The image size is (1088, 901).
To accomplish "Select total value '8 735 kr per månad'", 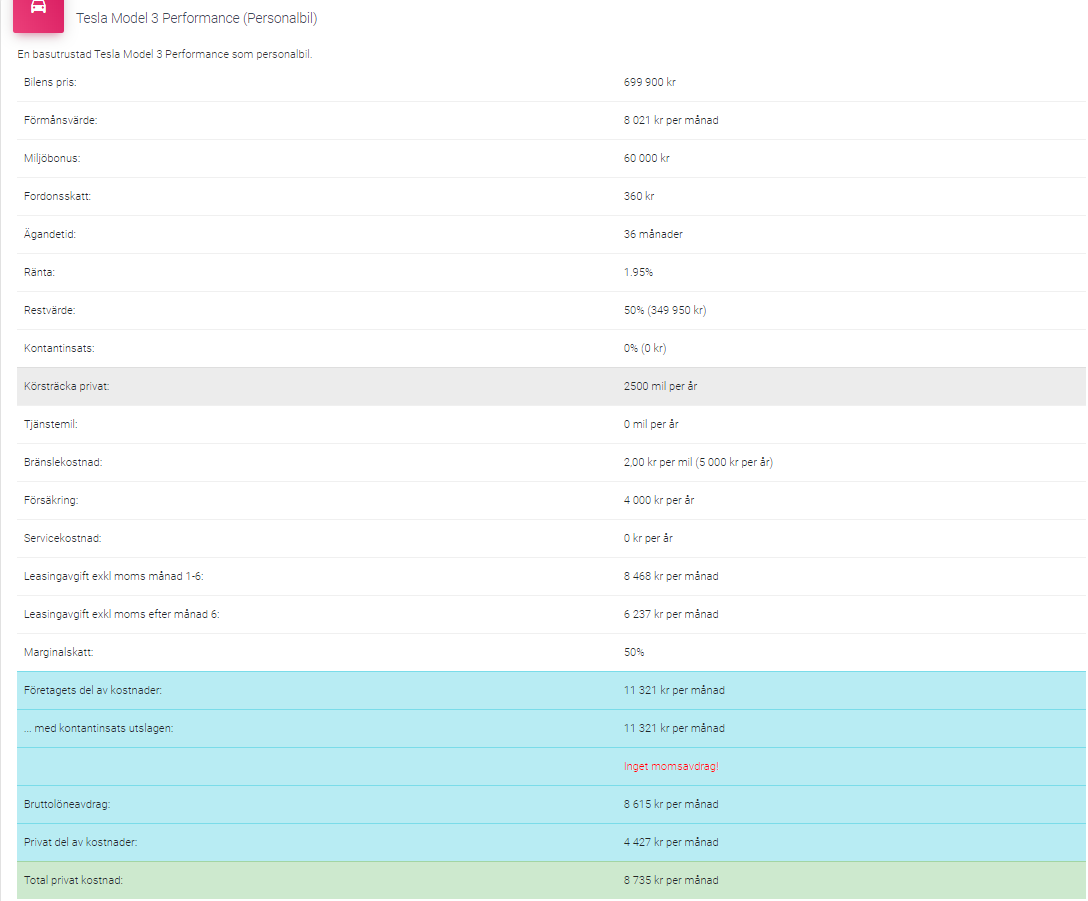I will tap(671, 880).
